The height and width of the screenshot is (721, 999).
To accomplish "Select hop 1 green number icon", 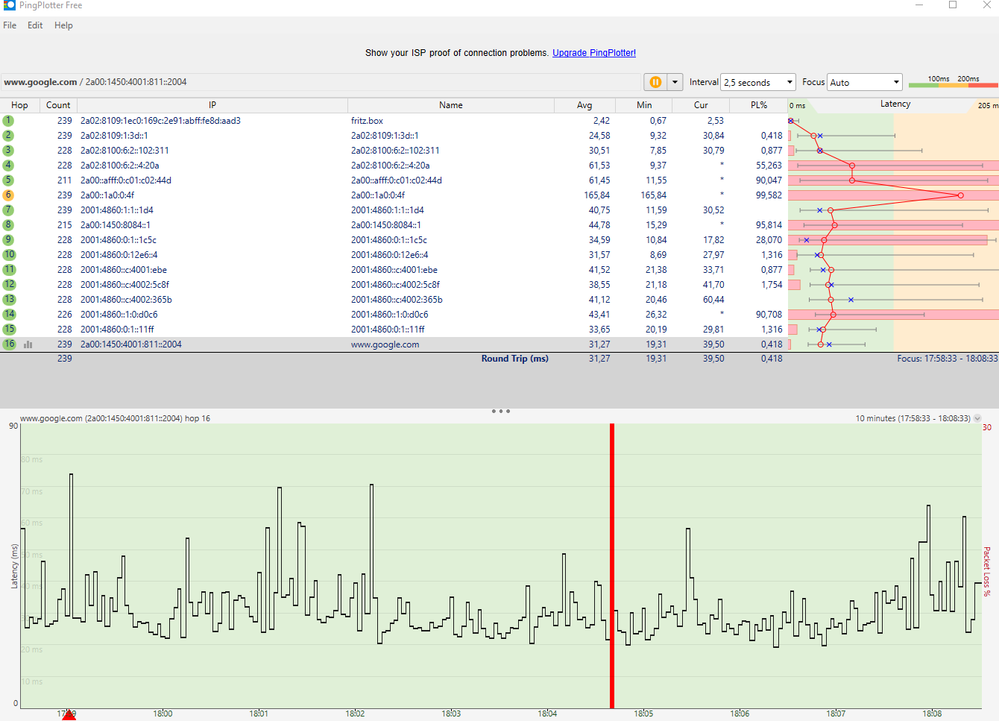I will coord(8,120).
